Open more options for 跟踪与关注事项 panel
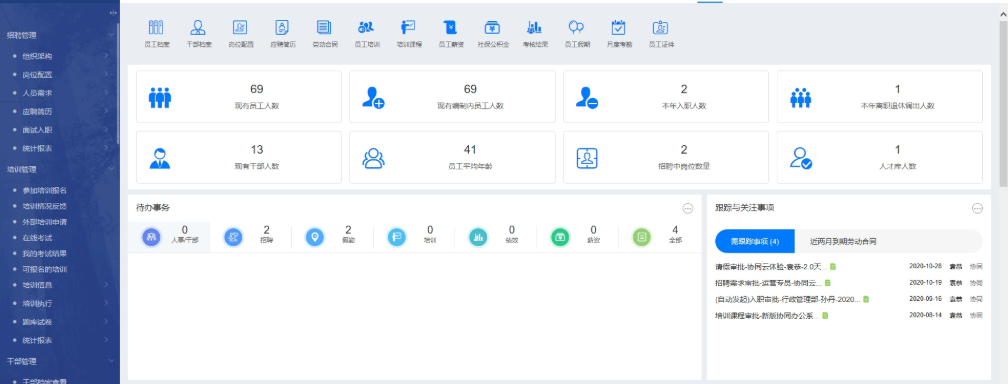1008x384 pixels. 978,208
